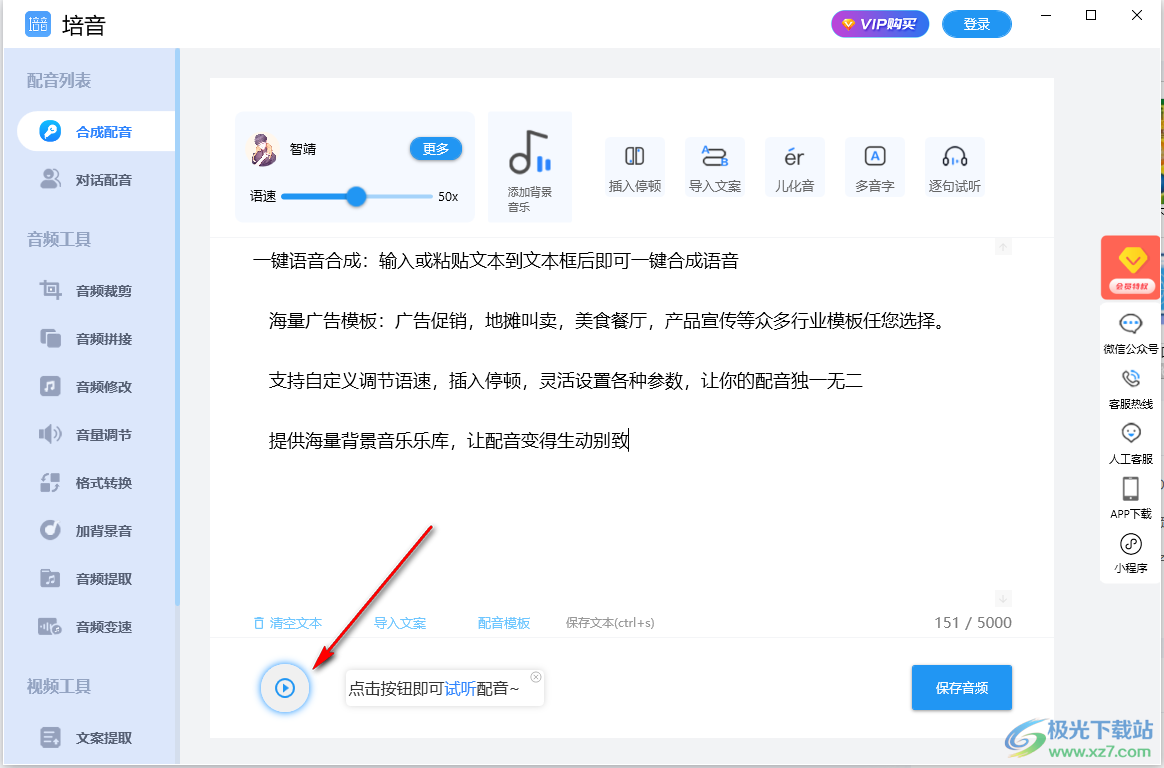Click the text area scroll-down arrow
Screen dimensions: 1164x768
[1003, 598]
